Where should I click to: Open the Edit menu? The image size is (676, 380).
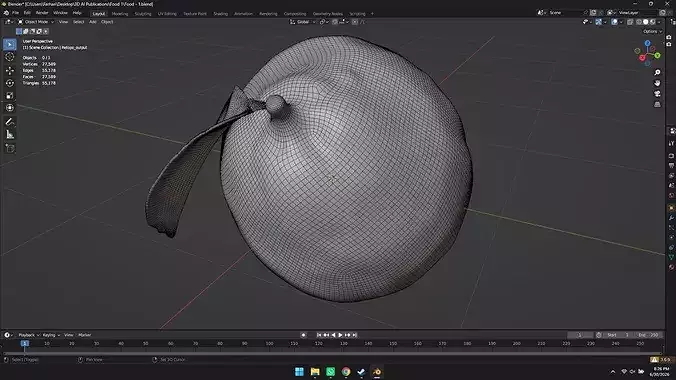coord(27,13)
